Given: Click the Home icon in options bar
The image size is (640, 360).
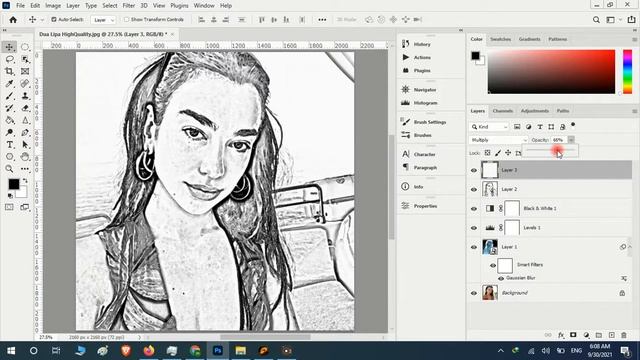Looking at the screenshot, I should pyautogui.click(x=13, y=20).
